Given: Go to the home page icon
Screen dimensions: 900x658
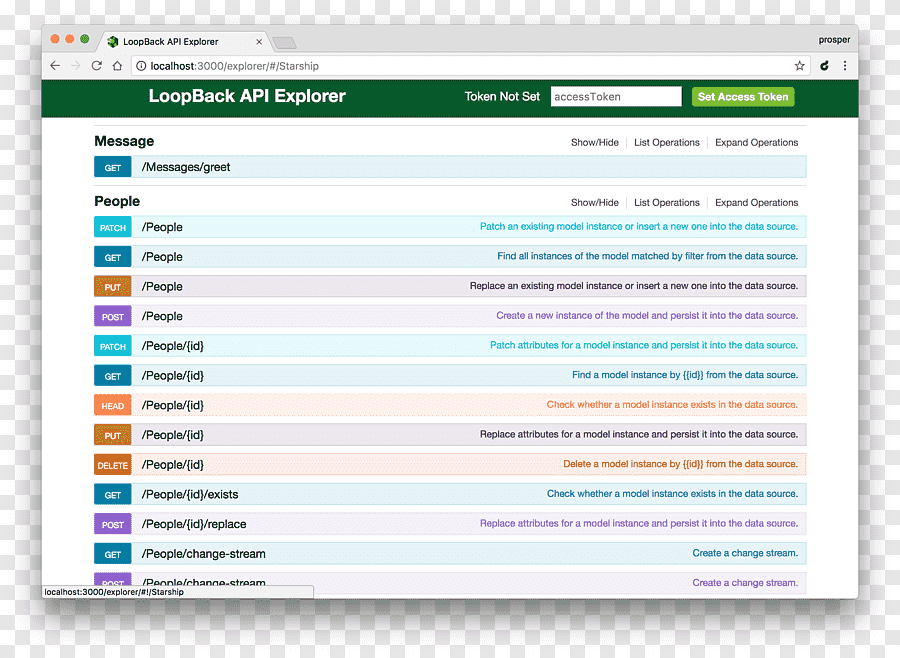Looking at the screenshot, I should coord(117,65).
